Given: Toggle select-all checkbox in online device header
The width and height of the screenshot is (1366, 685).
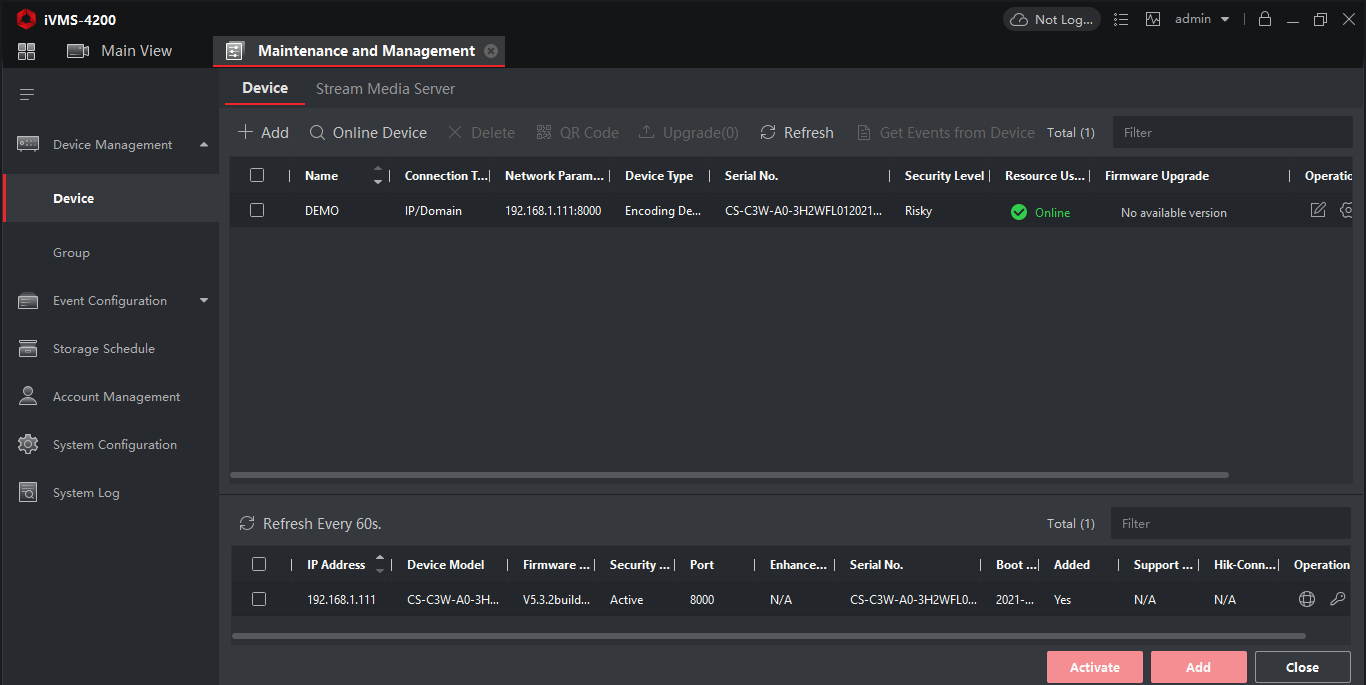Looking at the screenshot, I should [x=259, y=564].
